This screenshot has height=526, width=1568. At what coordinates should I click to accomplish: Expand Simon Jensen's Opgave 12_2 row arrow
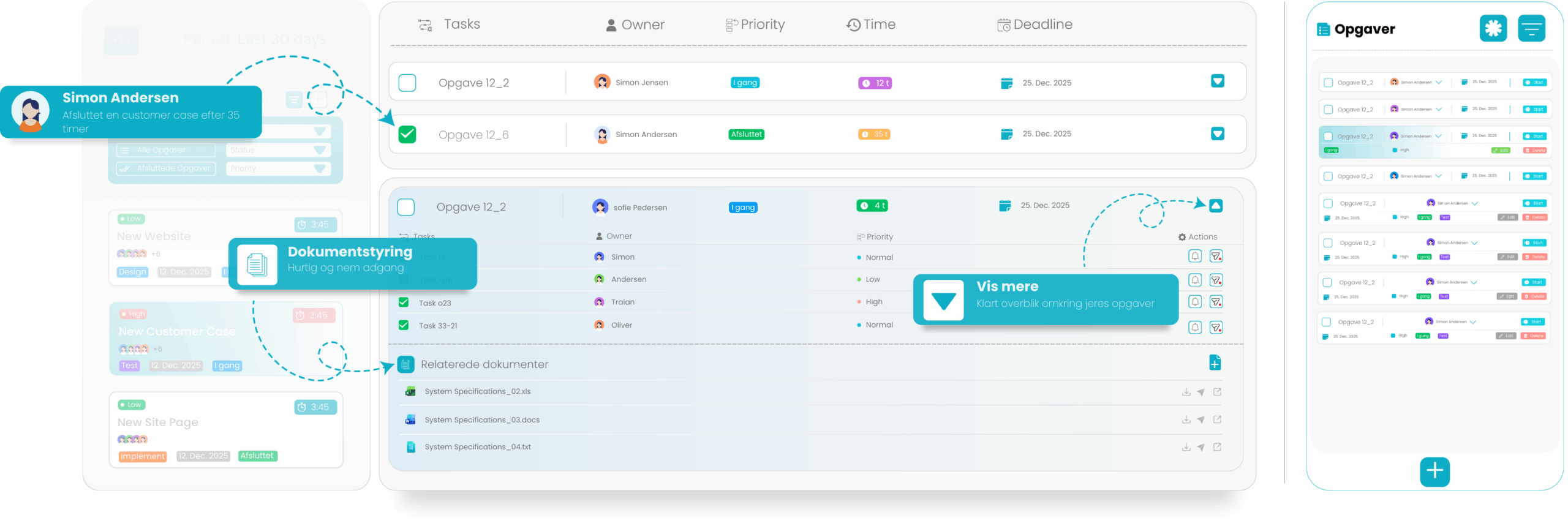pos(1218,81)
